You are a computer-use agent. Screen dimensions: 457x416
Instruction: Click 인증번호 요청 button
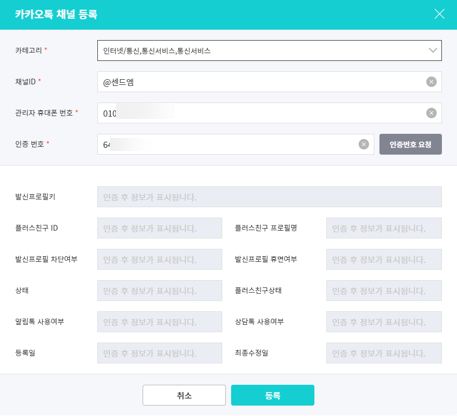click(x=411, y=144)
